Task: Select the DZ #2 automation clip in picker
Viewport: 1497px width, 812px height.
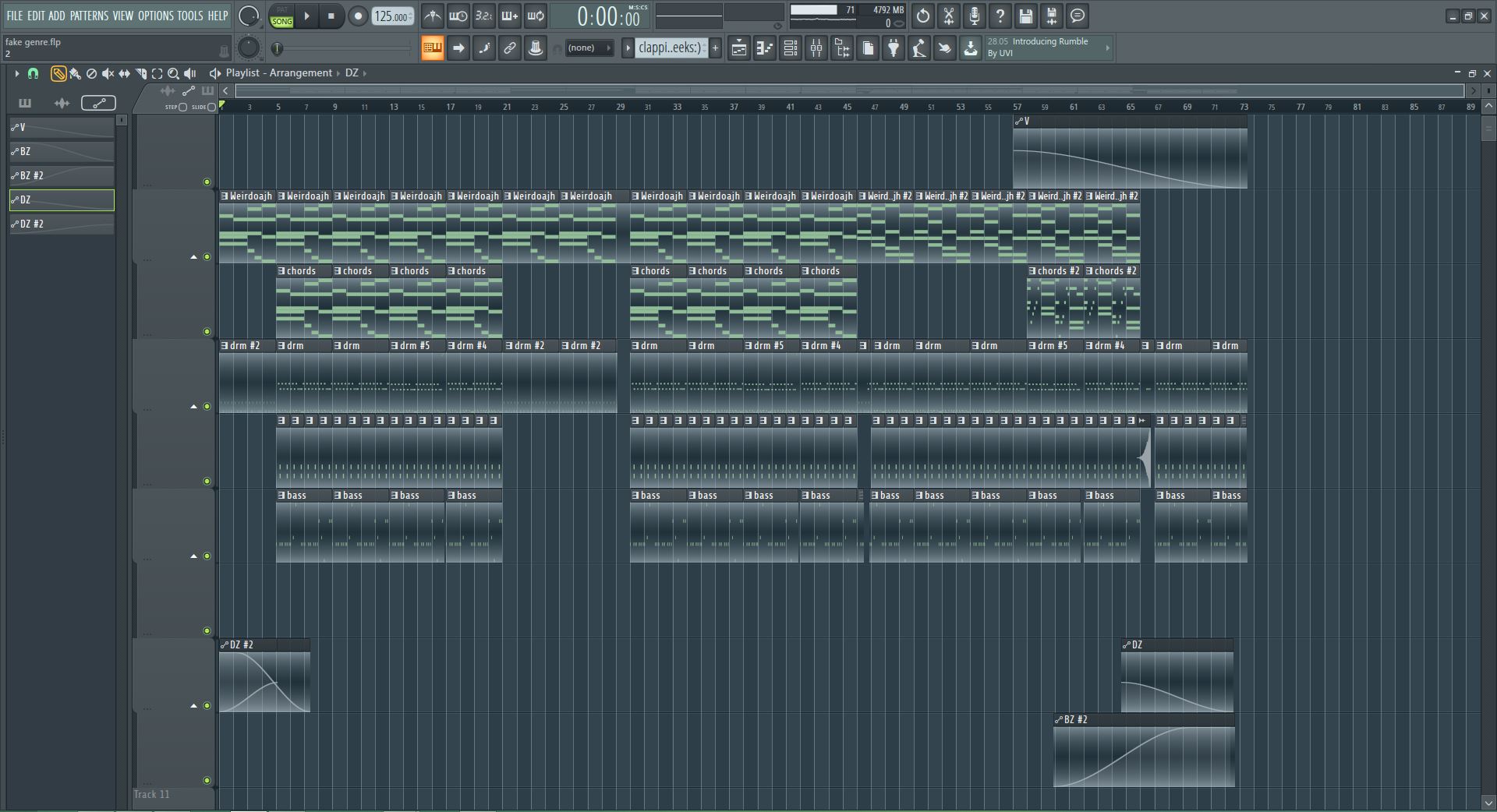Action: click(x=62, y=224)
